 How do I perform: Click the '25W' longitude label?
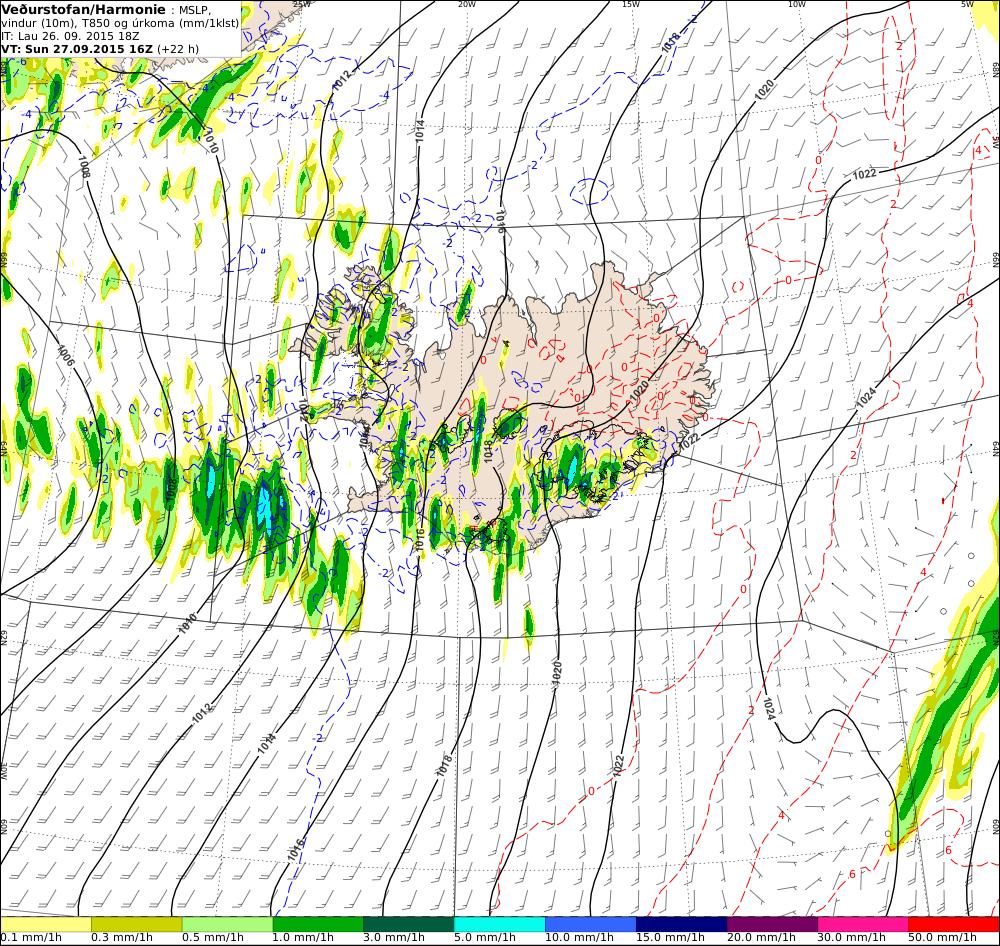coord(302,4)
